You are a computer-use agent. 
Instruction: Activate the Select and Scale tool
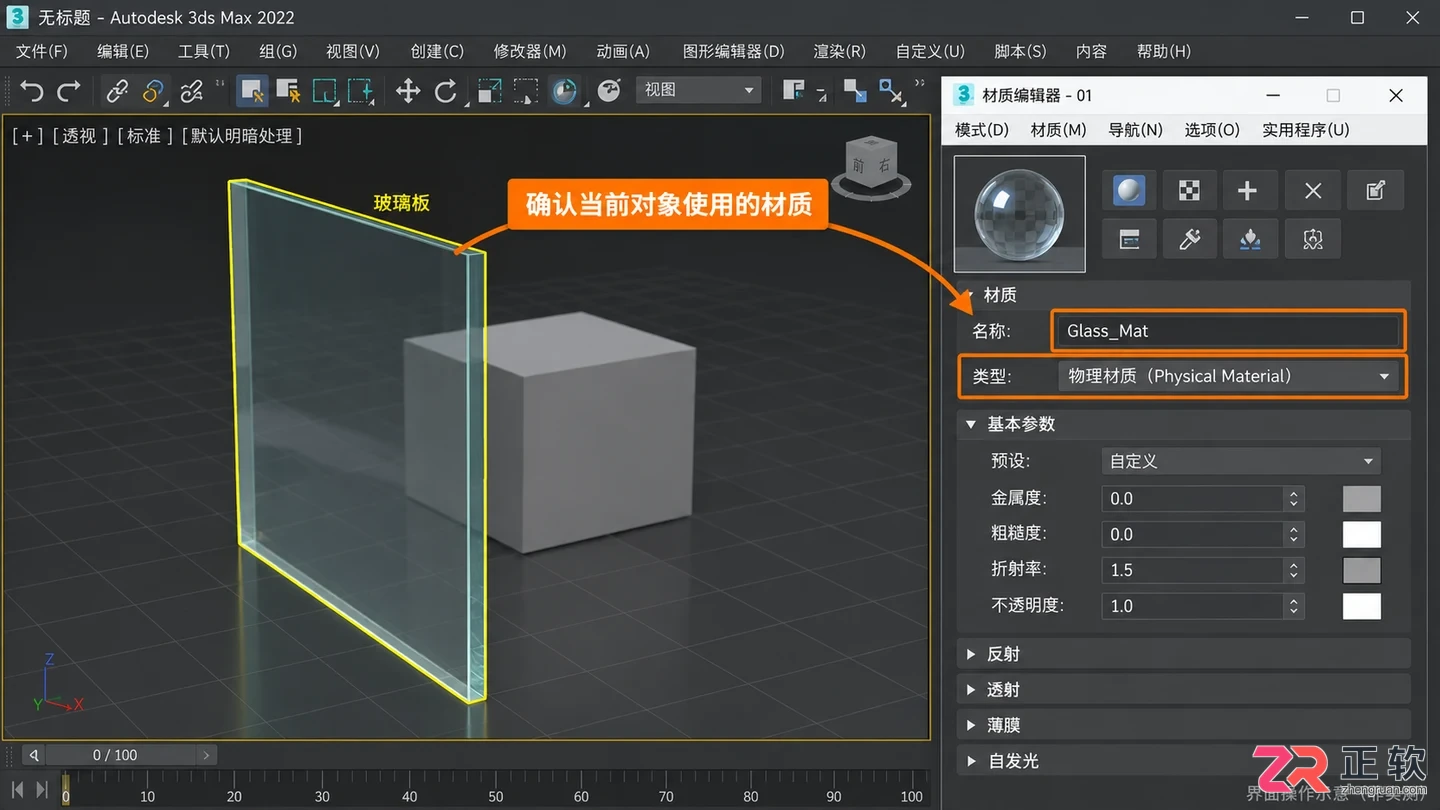click(x=489, y=91)
